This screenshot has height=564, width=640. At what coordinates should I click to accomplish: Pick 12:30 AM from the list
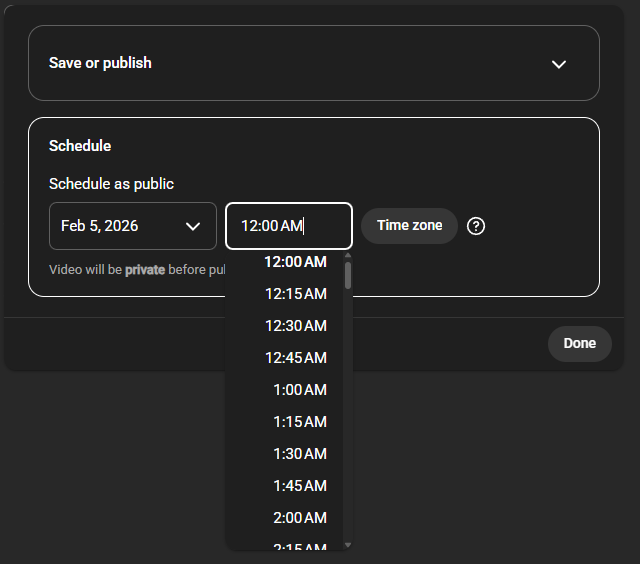pos(295,326)
